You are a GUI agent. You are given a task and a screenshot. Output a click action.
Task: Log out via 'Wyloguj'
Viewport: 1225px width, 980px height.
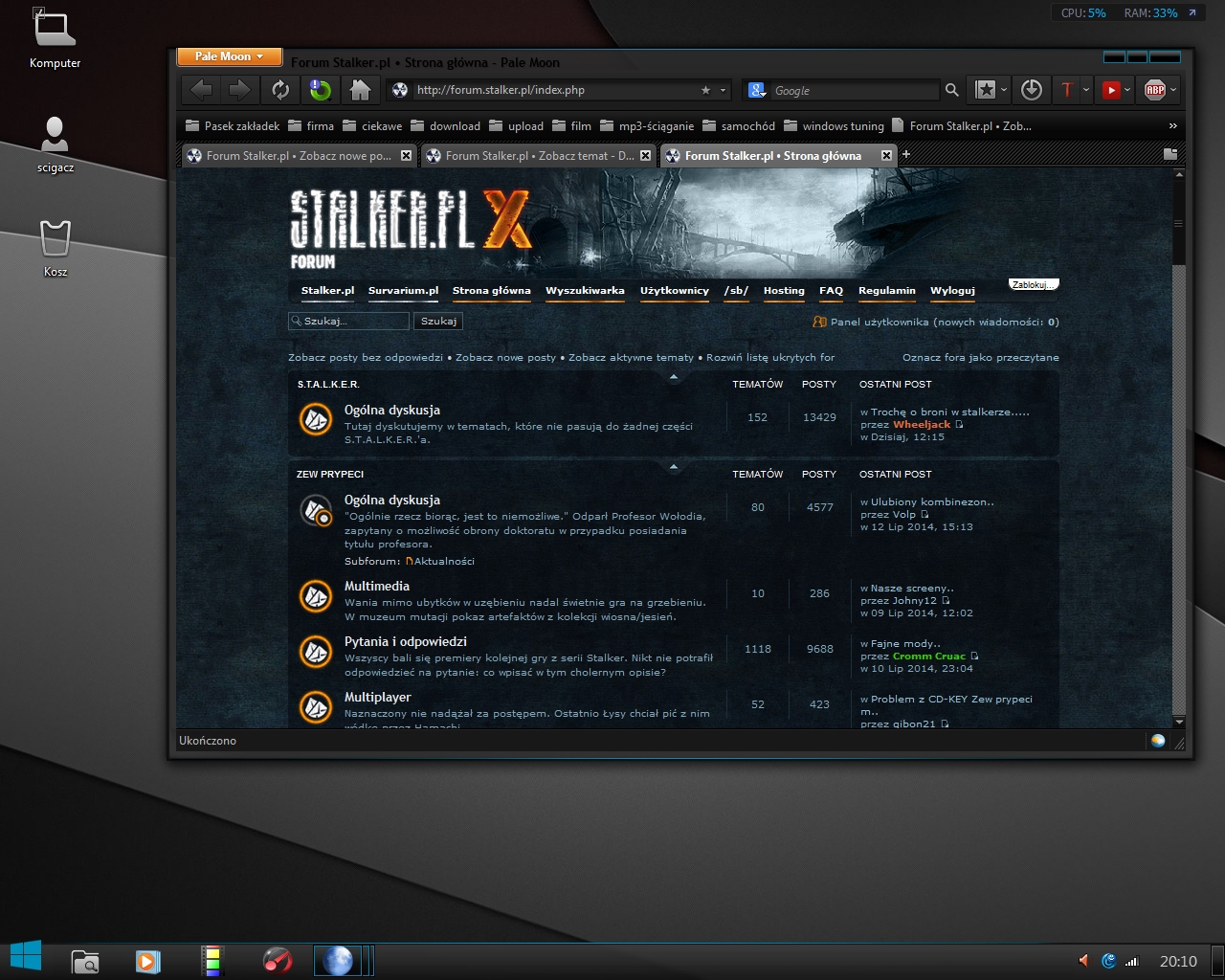click(952, 291)
